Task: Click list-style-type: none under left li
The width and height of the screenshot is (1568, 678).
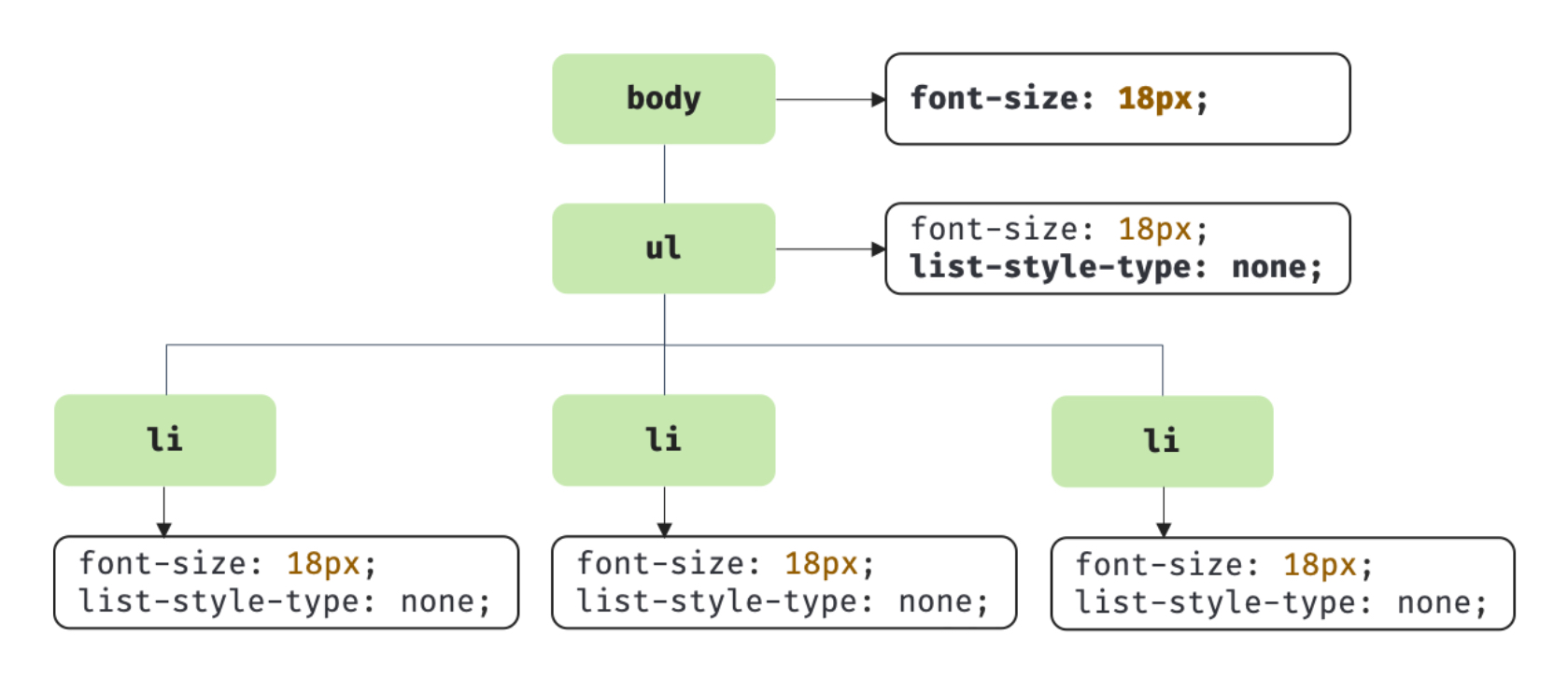Action: [x=285, y=602]
